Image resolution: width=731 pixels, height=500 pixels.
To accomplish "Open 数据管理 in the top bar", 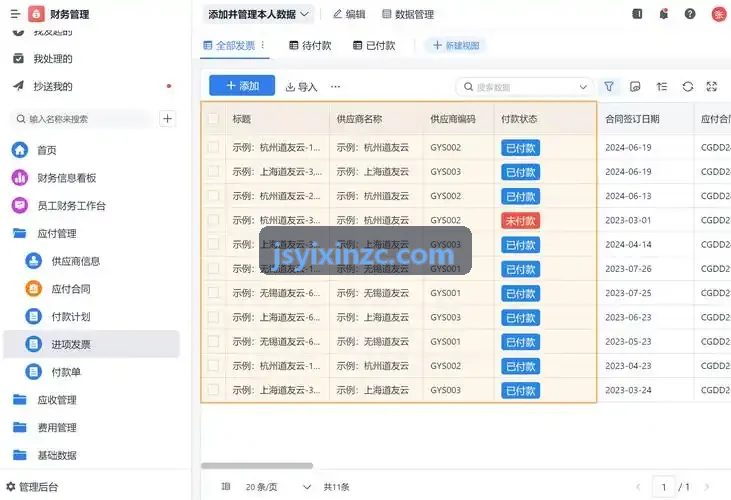I will [408, 14].
